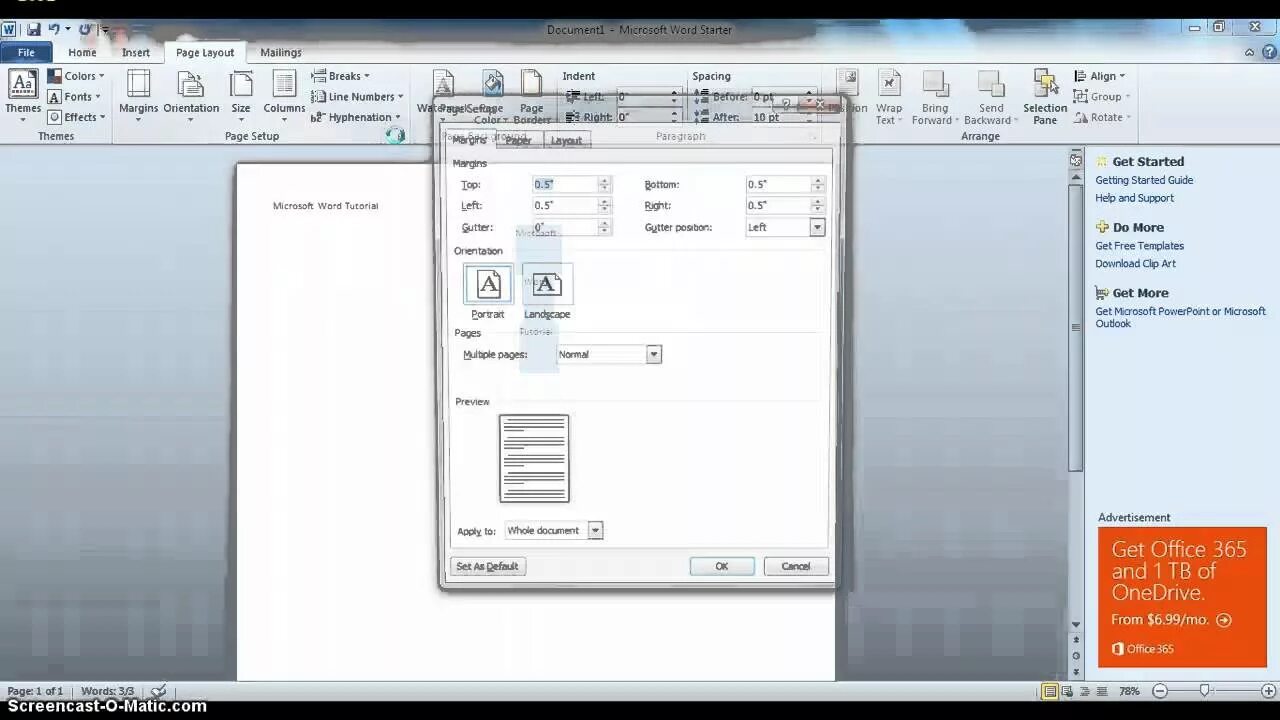Open the Orientation button in ribbon

[191, 96]
